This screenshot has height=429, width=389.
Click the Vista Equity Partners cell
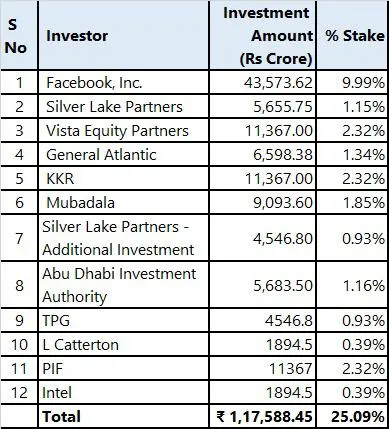coord(124,130)
